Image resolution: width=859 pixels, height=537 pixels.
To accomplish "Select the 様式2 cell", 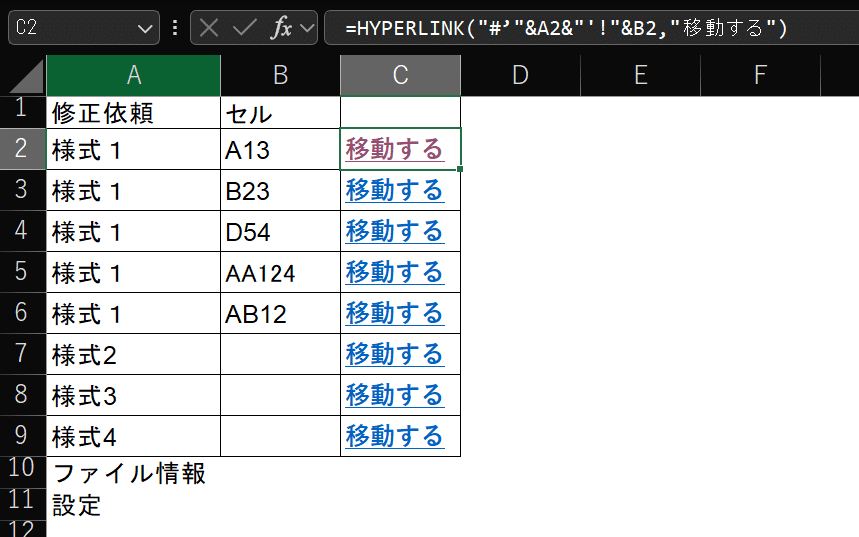I will tap(134, 354).
